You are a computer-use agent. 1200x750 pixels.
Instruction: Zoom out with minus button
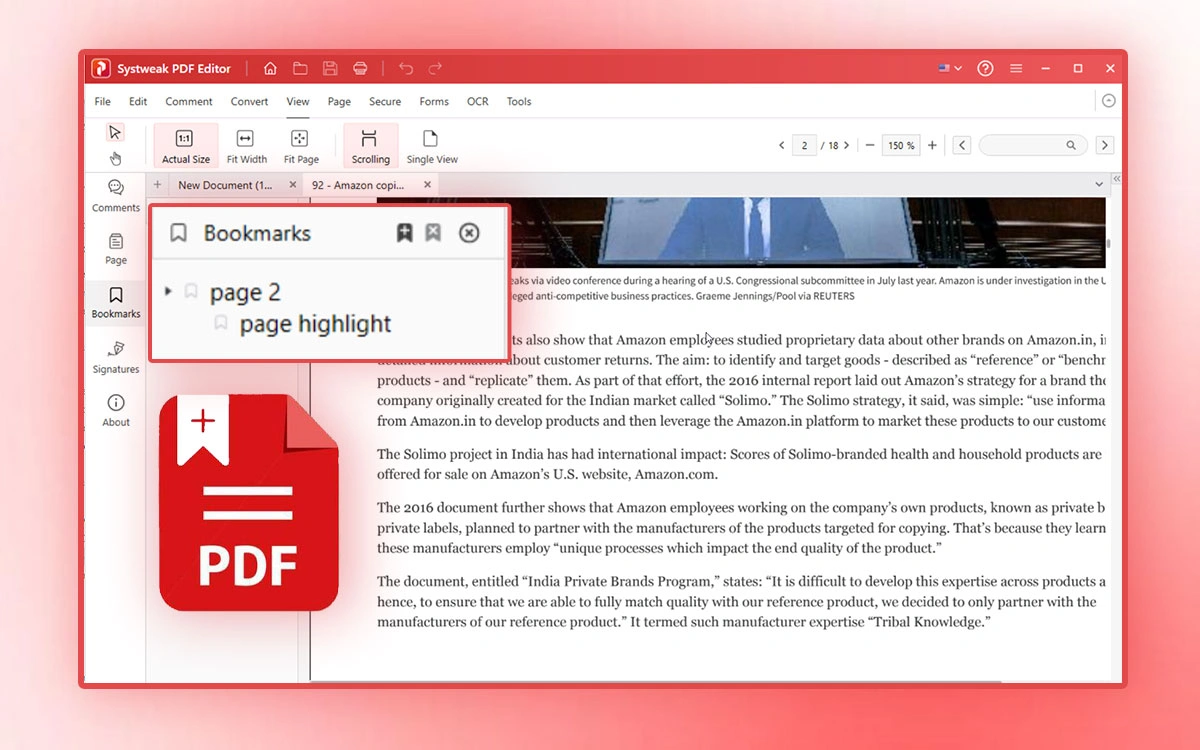coord(870,145)
